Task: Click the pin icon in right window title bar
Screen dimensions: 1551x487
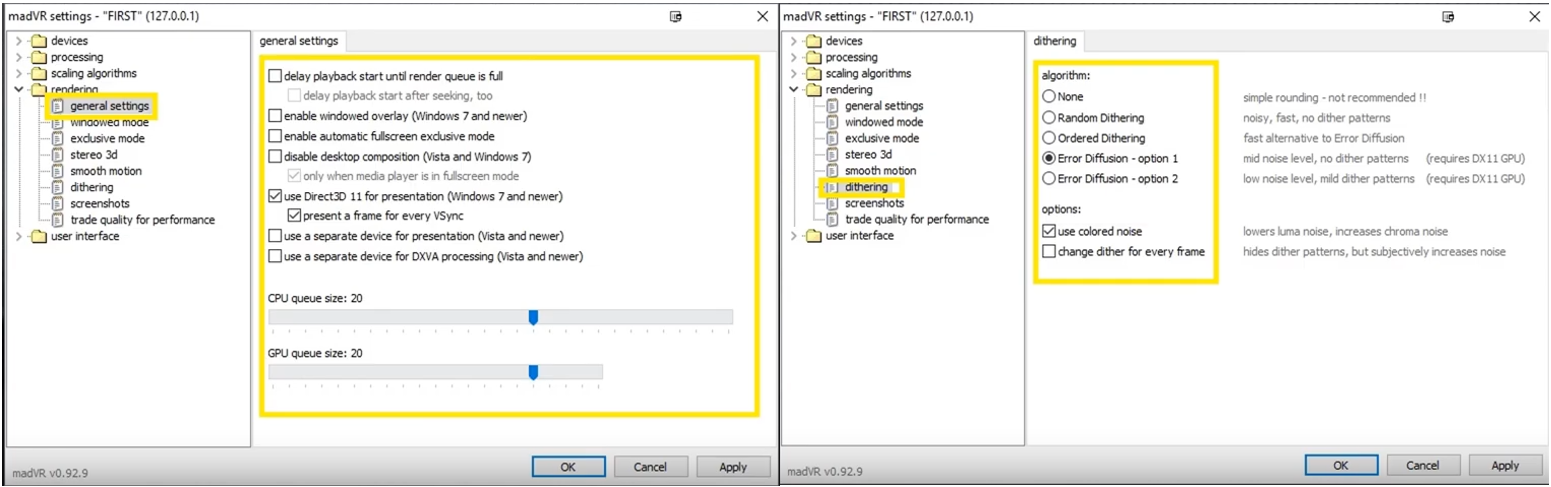Action: (1448, 17)
